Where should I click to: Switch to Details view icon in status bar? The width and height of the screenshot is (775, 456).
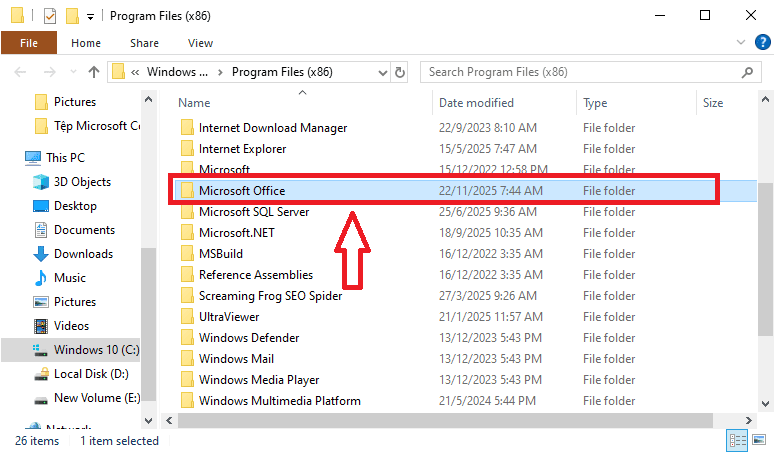click(737, 441)
